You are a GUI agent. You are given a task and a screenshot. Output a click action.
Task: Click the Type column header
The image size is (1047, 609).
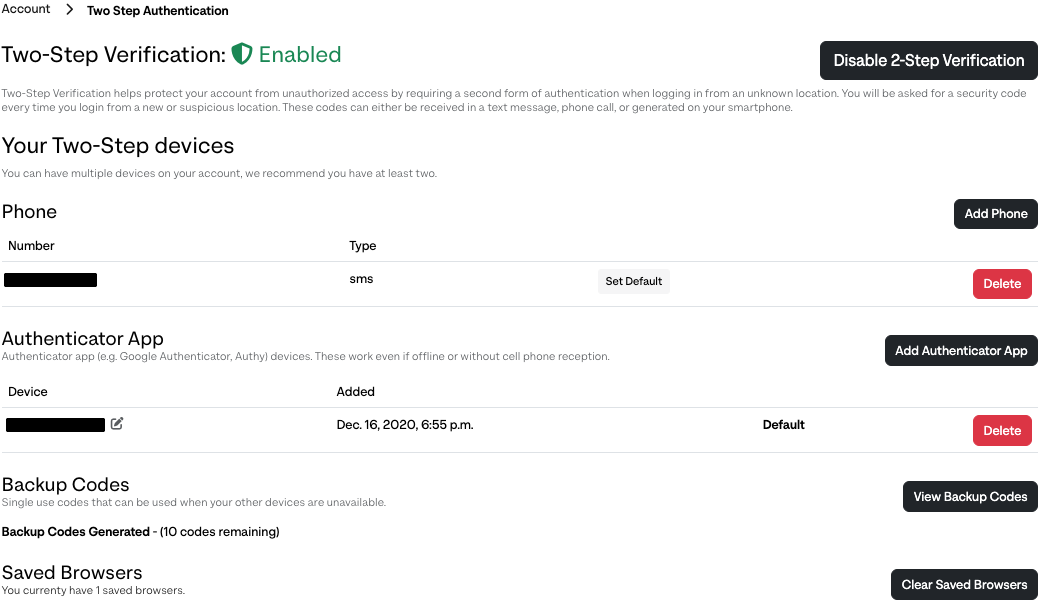[x=363, y=246]
